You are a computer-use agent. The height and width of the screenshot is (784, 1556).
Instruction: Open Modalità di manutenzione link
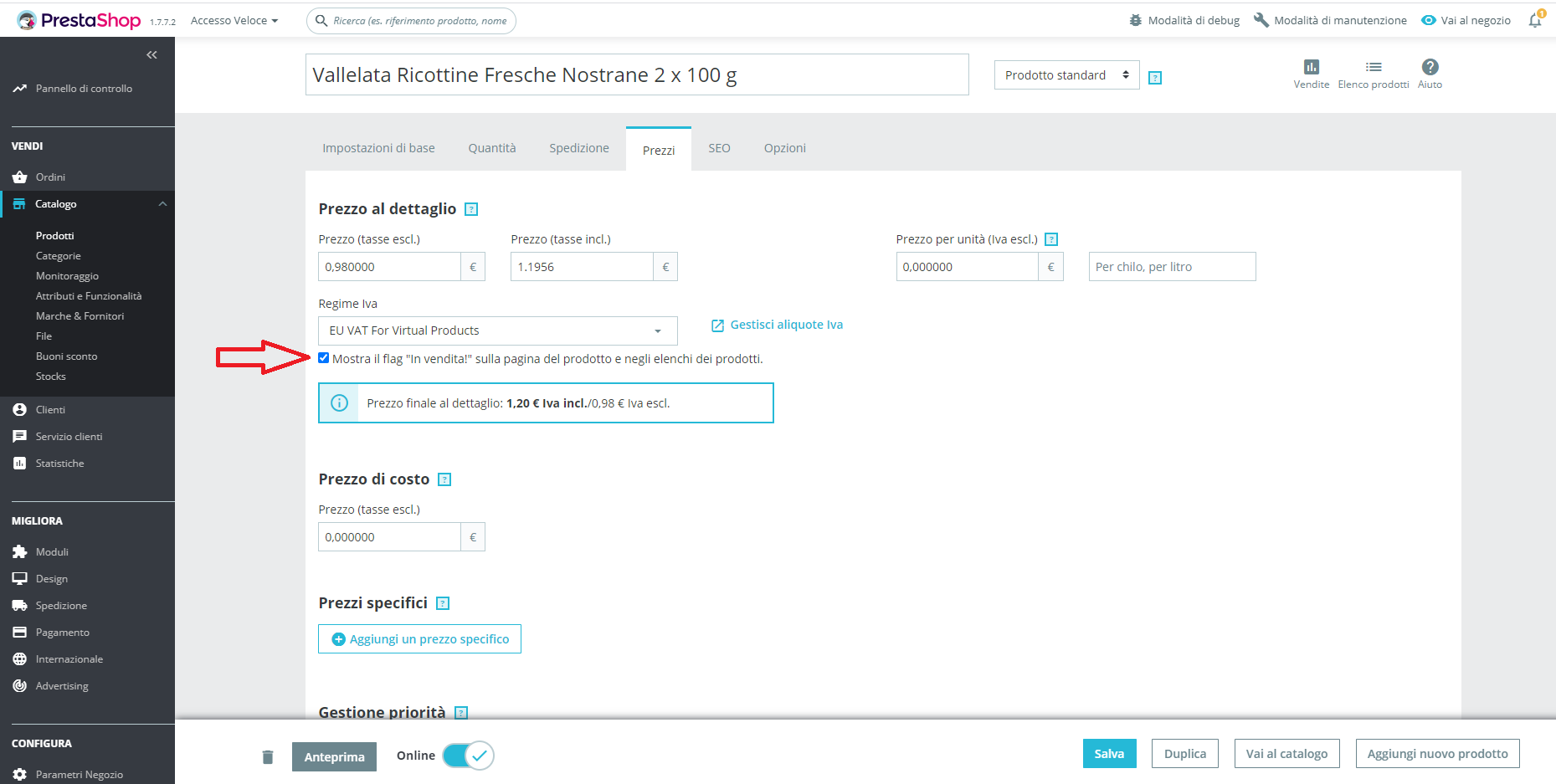coord(1330,21)
